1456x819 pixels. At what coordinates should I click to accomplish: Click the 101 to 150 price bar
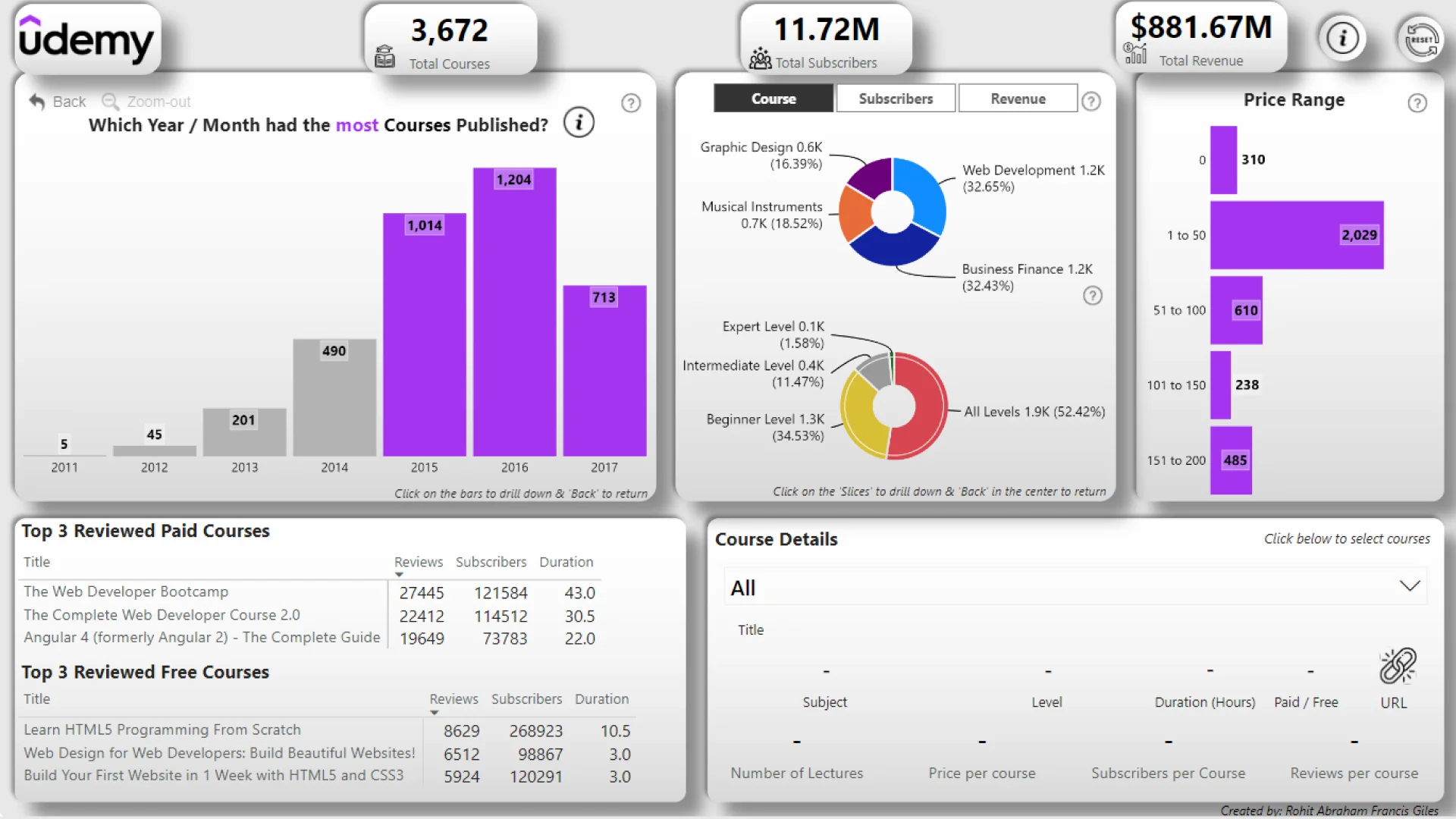[x=1220, y=385]
